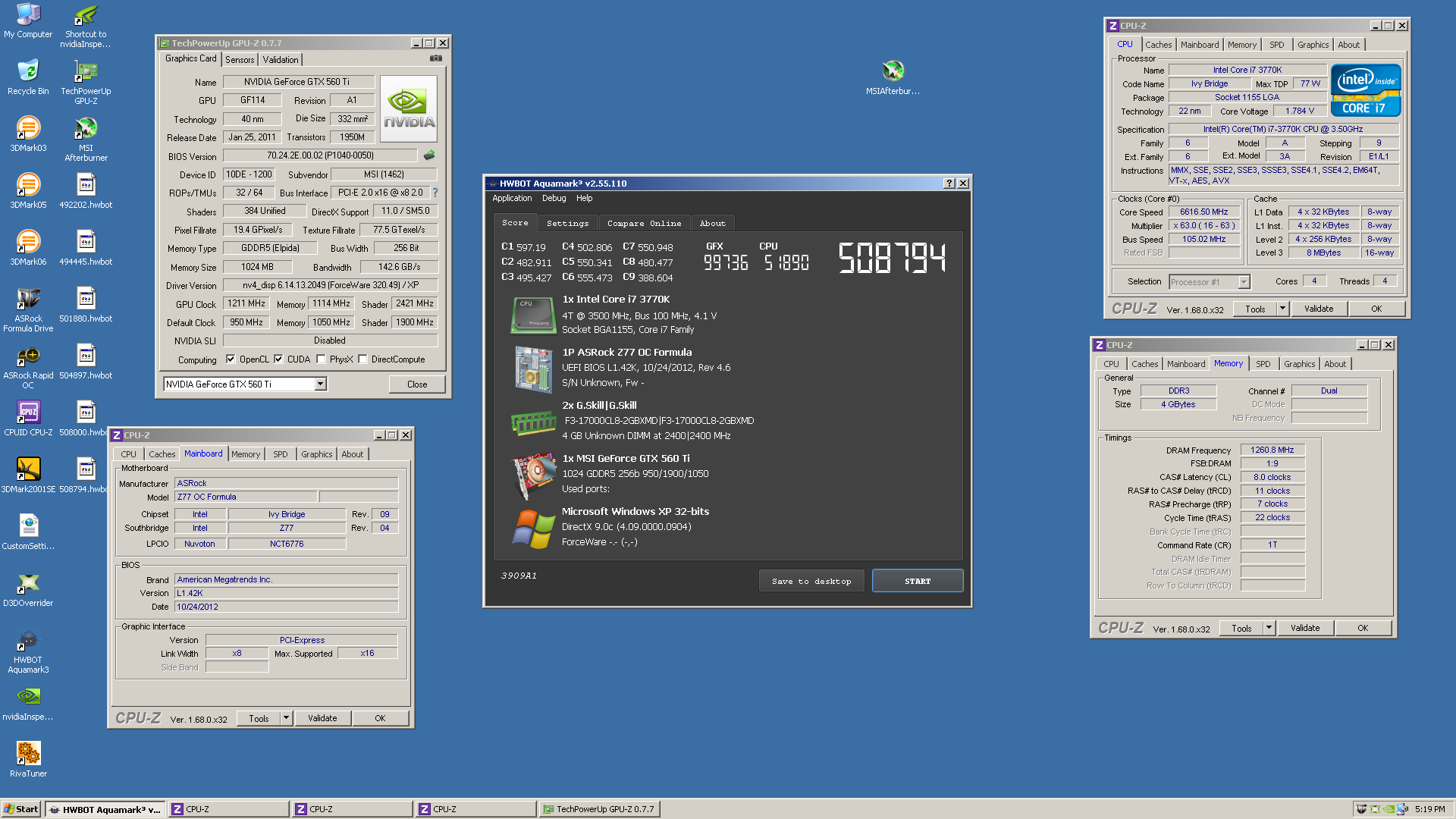This screenshot has width=1456, height=819.
Task: Click Close button in GPU-Z
Action: [x=417, y=384]
